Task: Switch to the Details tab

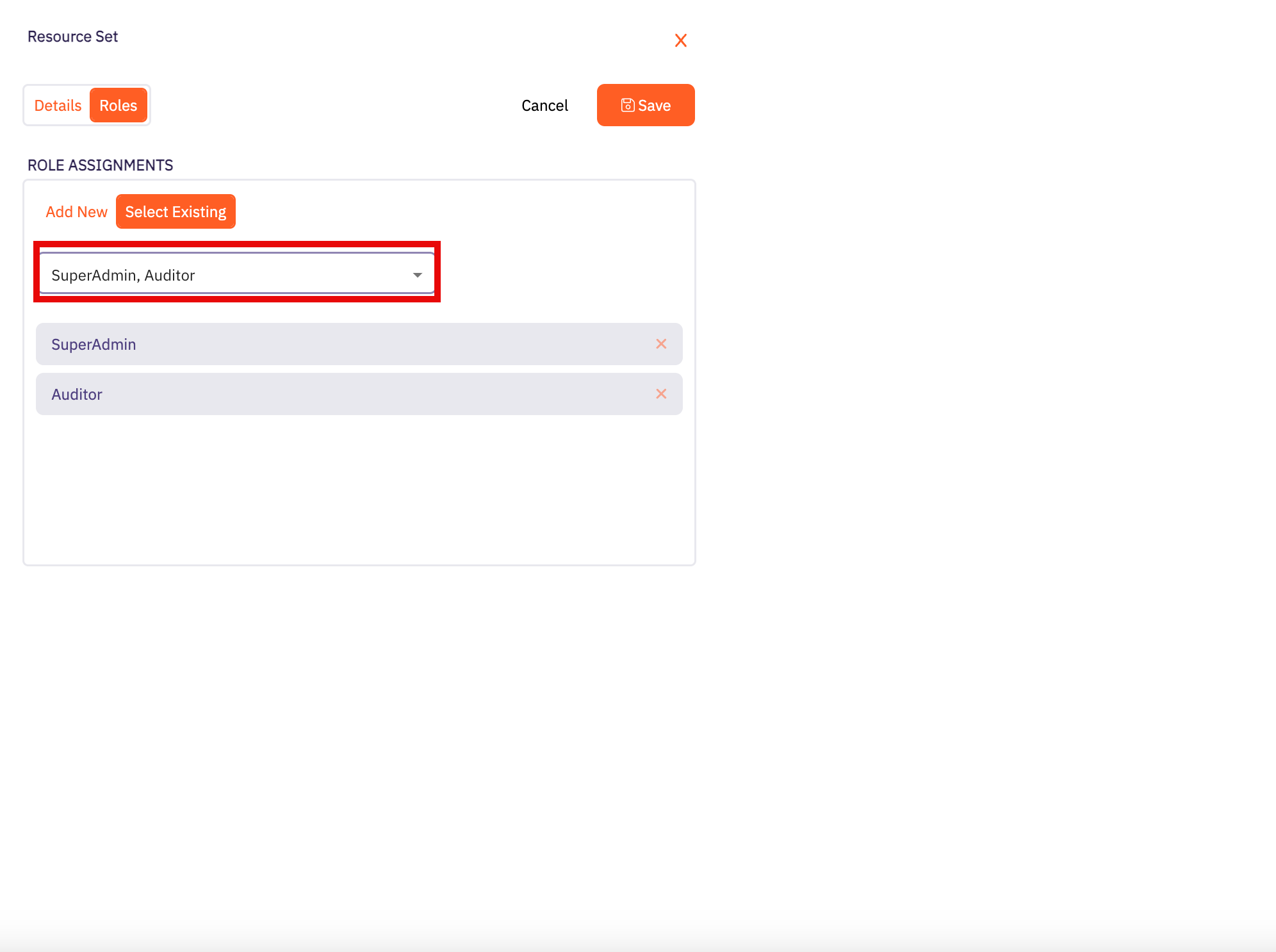Action: [58, 105]
